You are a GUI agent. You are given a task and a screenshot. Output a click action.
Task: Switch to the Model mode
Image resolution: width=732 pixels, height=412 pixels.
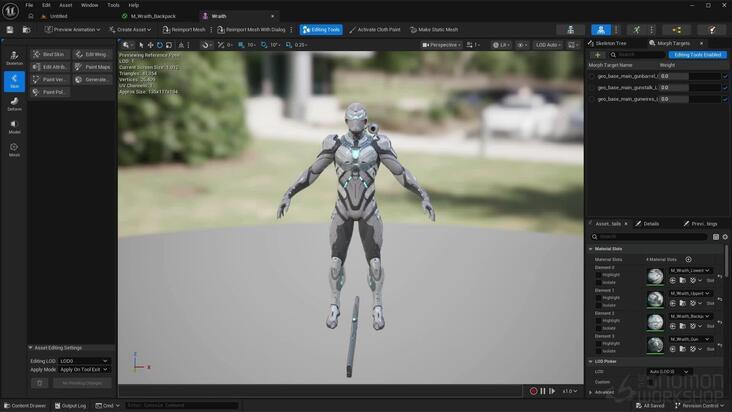pyautogui.click(x=14, y=126)
